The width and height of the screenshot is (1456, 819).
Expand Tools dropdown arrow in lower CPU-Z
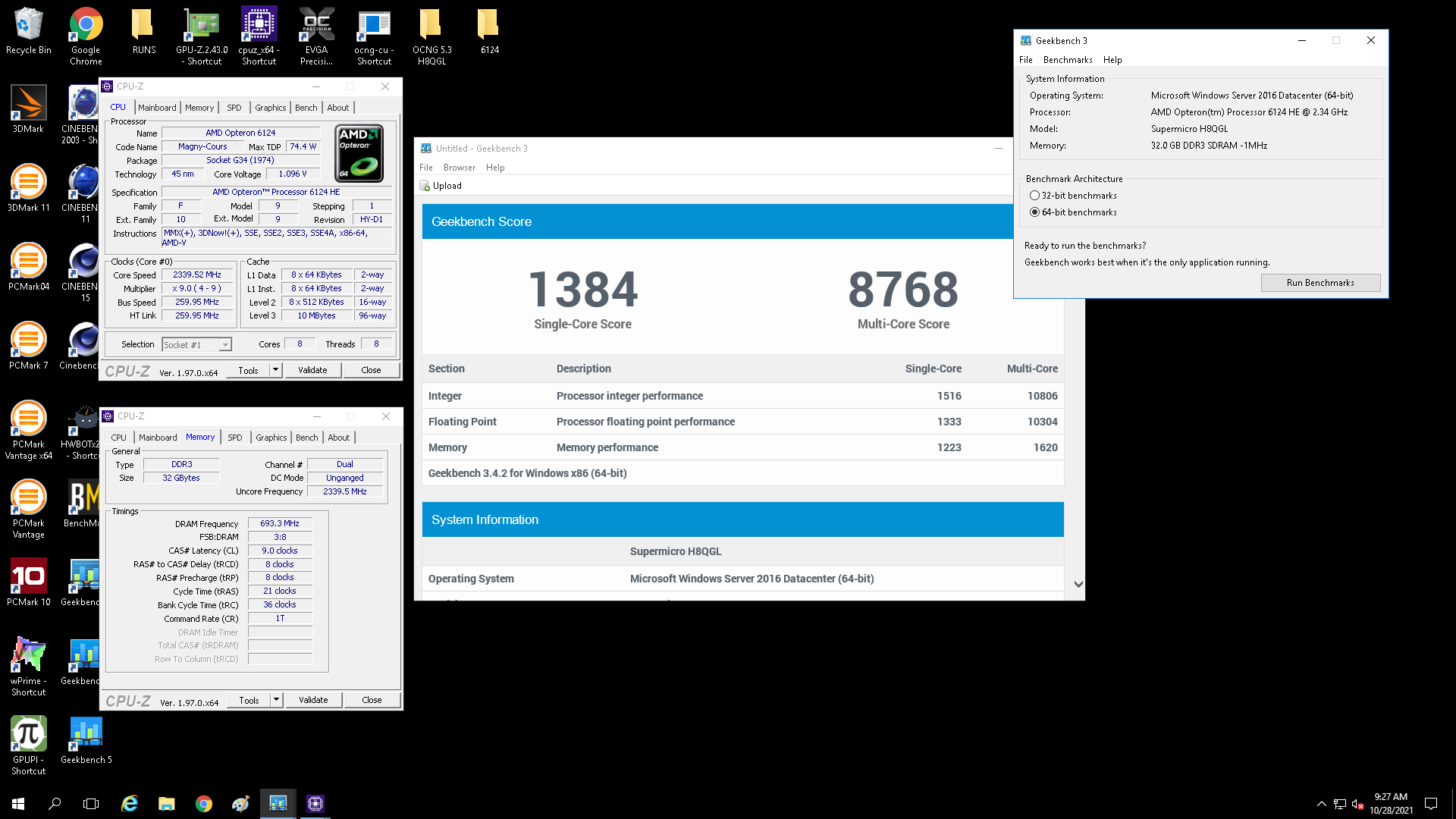277,700
